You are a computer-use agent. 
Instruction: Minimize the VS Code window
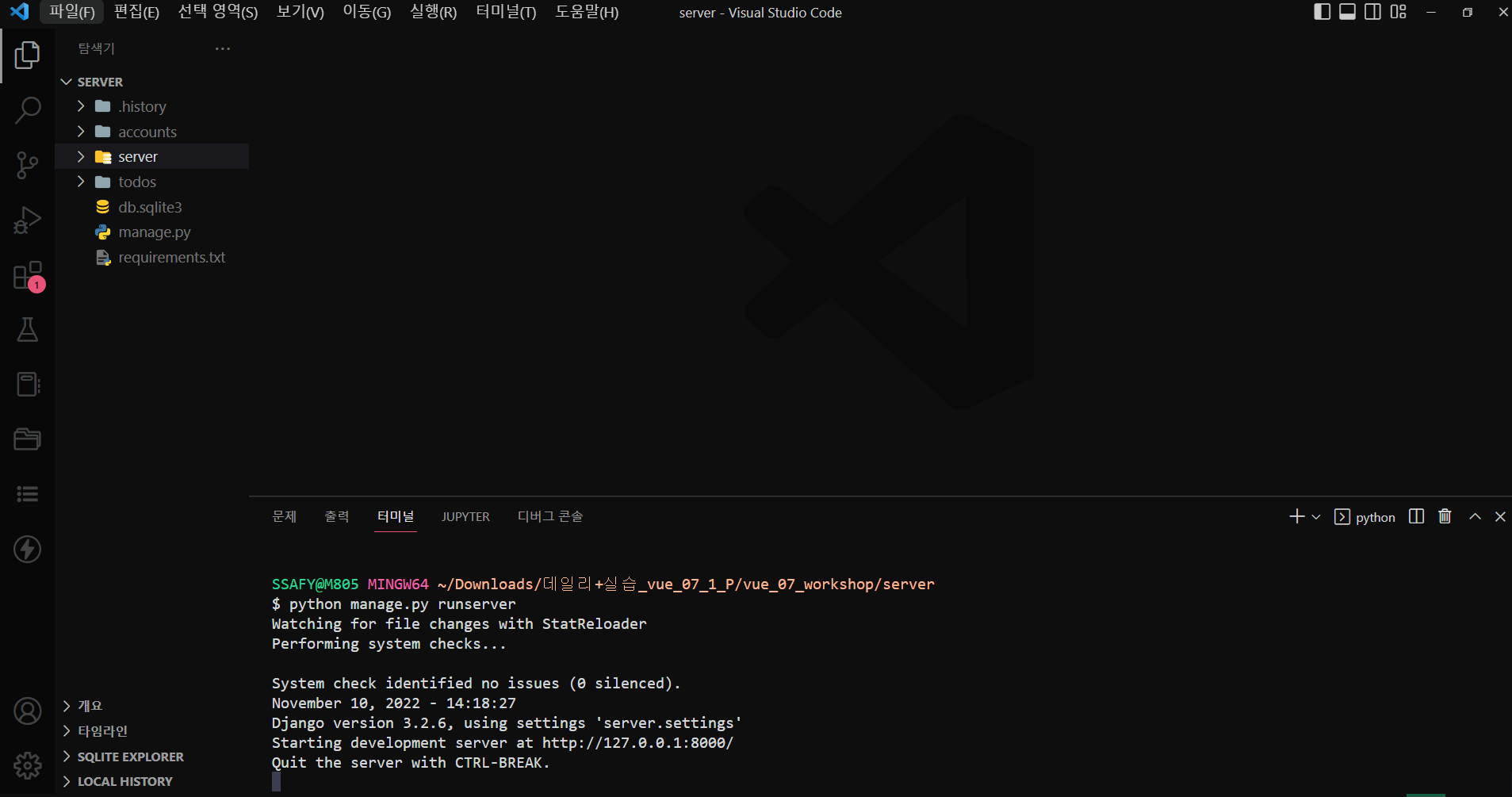point(1431,12)
